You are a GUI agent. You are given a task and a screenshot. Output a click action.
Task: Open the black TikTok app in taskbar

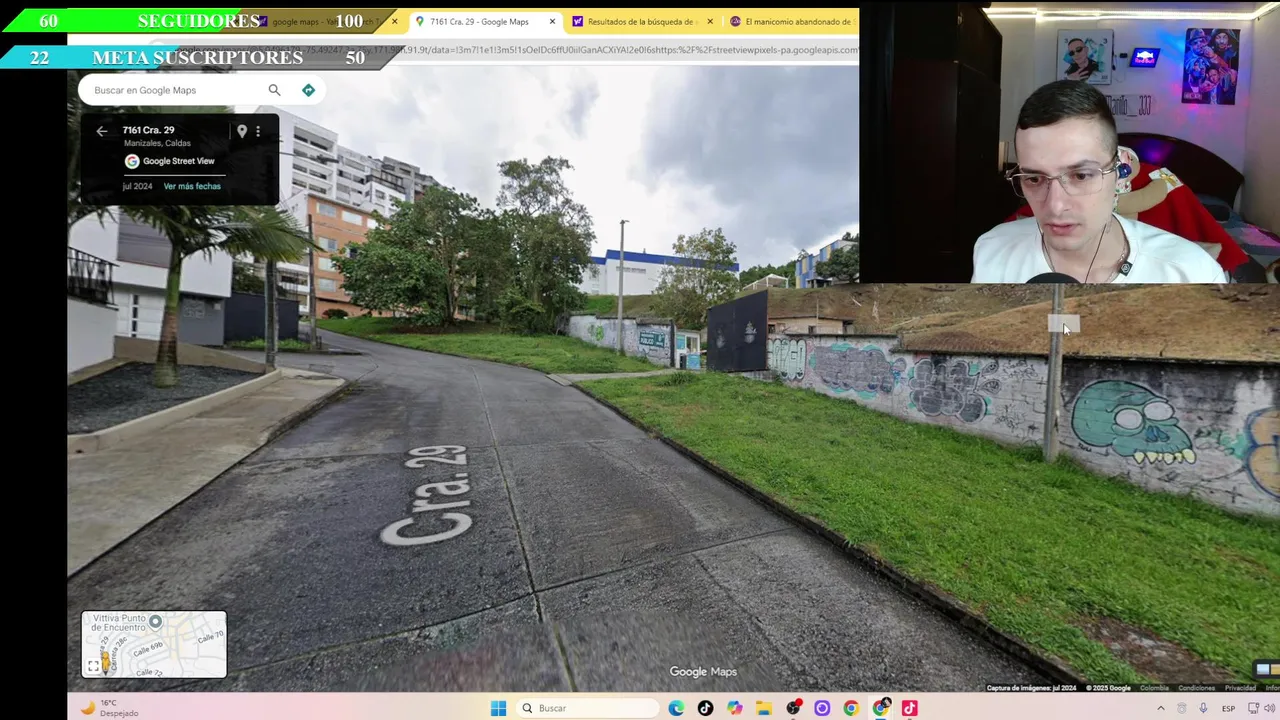[705, 708]
